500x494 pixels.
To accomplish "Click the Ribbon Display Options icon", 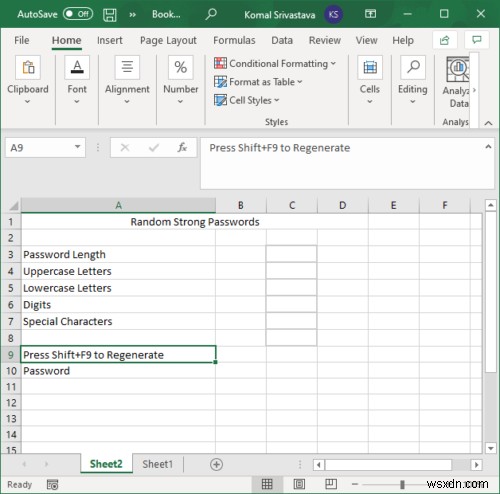I will [370, 14].
